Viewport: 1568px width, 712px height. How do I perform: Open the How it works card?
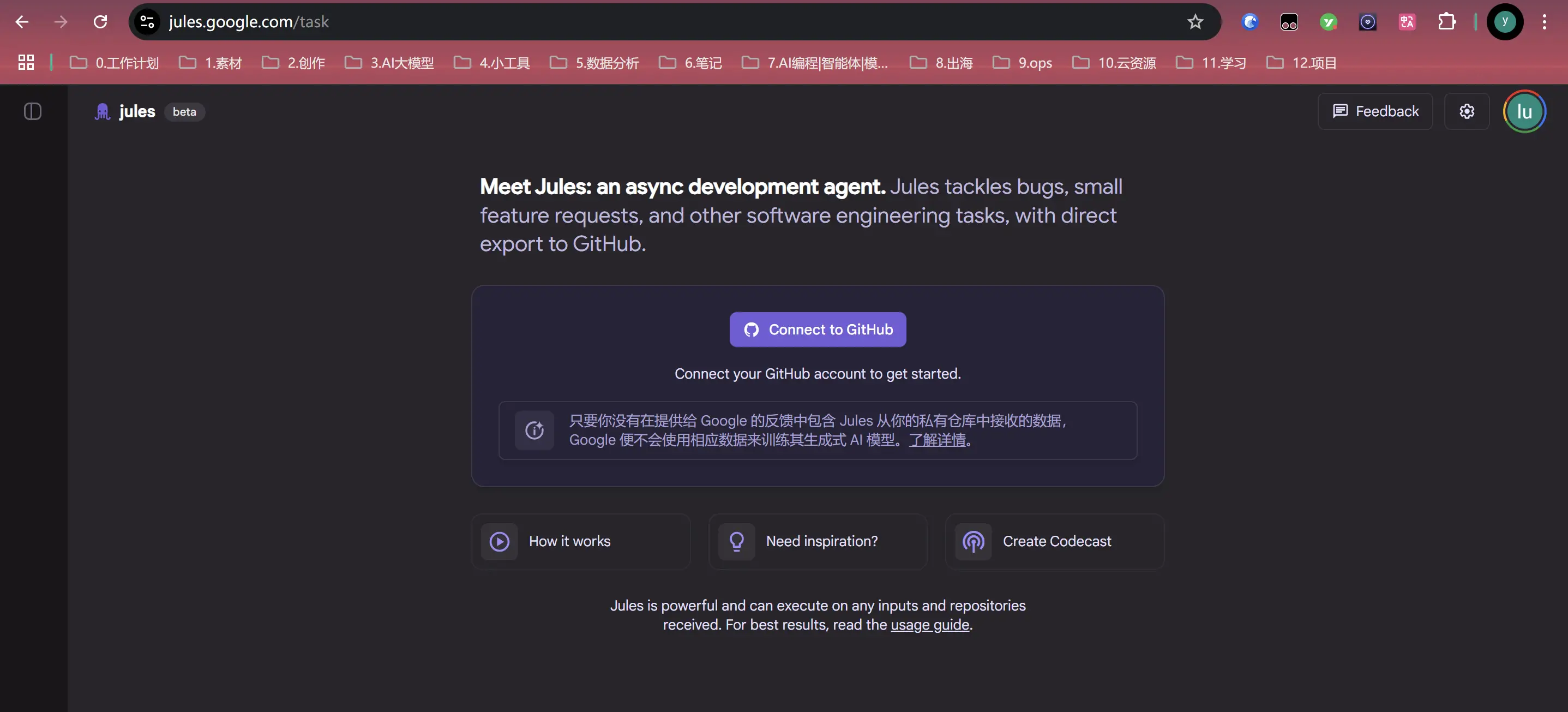click(x=581, y=541)
